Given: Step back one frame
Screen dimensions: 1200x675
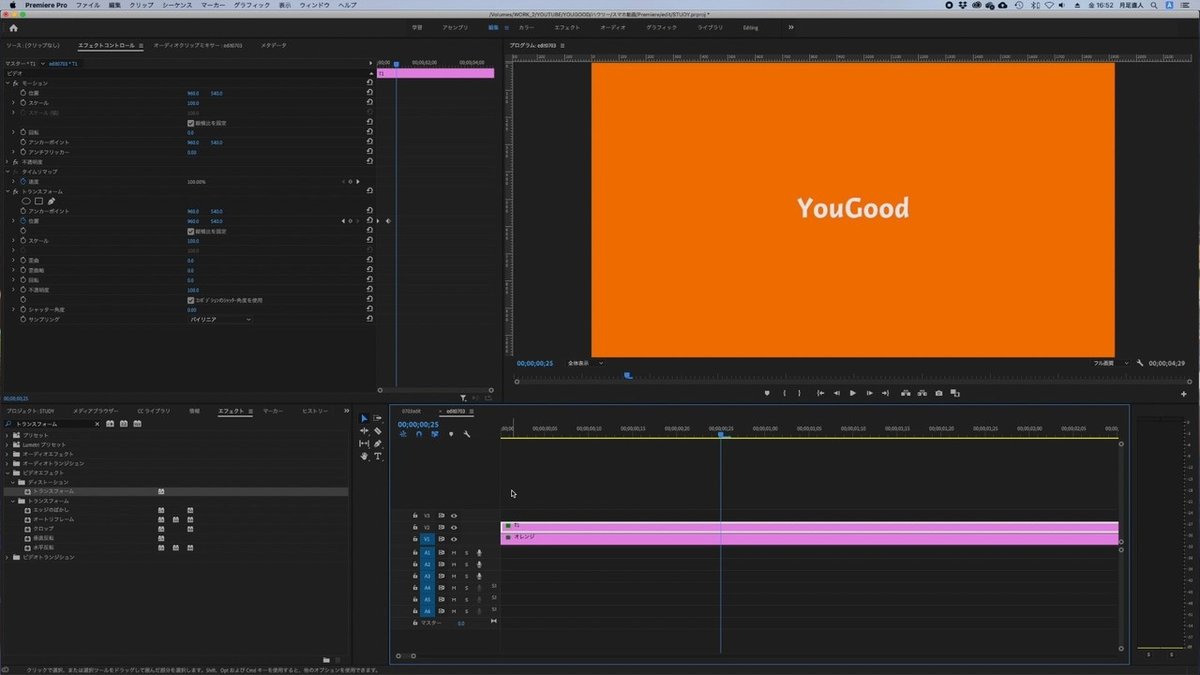Looking at the screenshot, I should pyautogui.click(x=837, y=393).
